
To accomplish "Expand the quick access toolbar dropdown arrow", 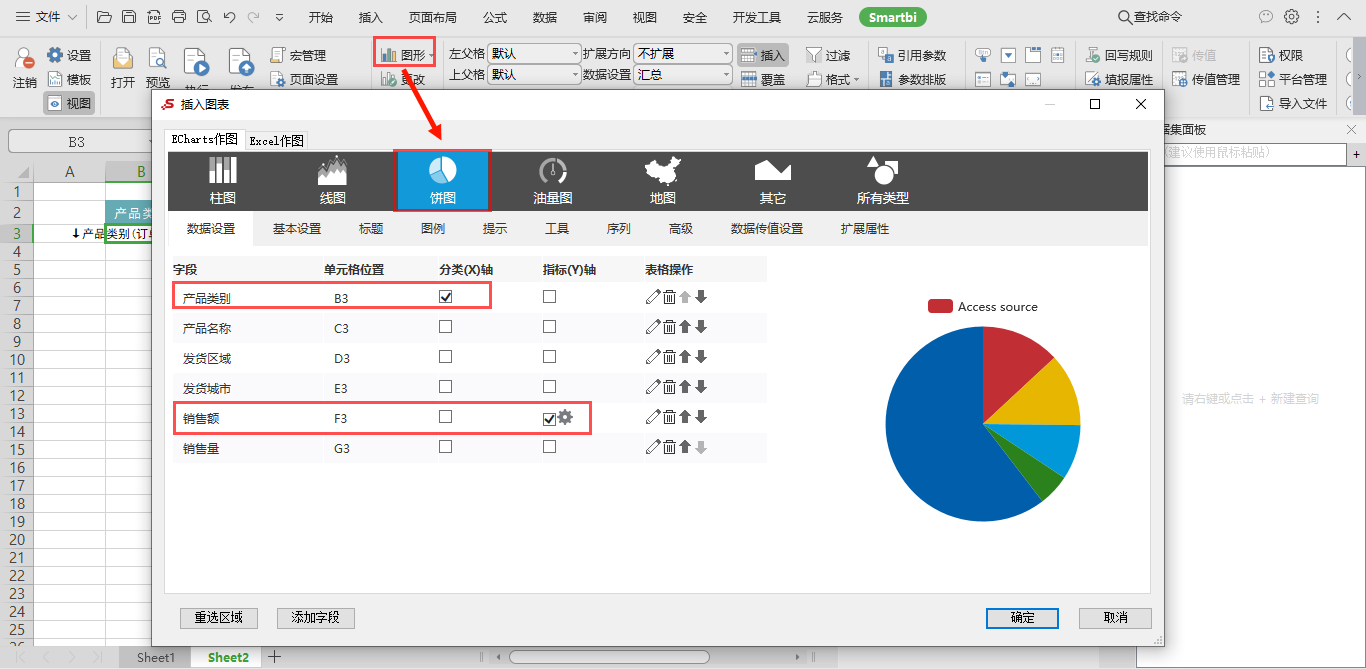I will coord(279,17).
